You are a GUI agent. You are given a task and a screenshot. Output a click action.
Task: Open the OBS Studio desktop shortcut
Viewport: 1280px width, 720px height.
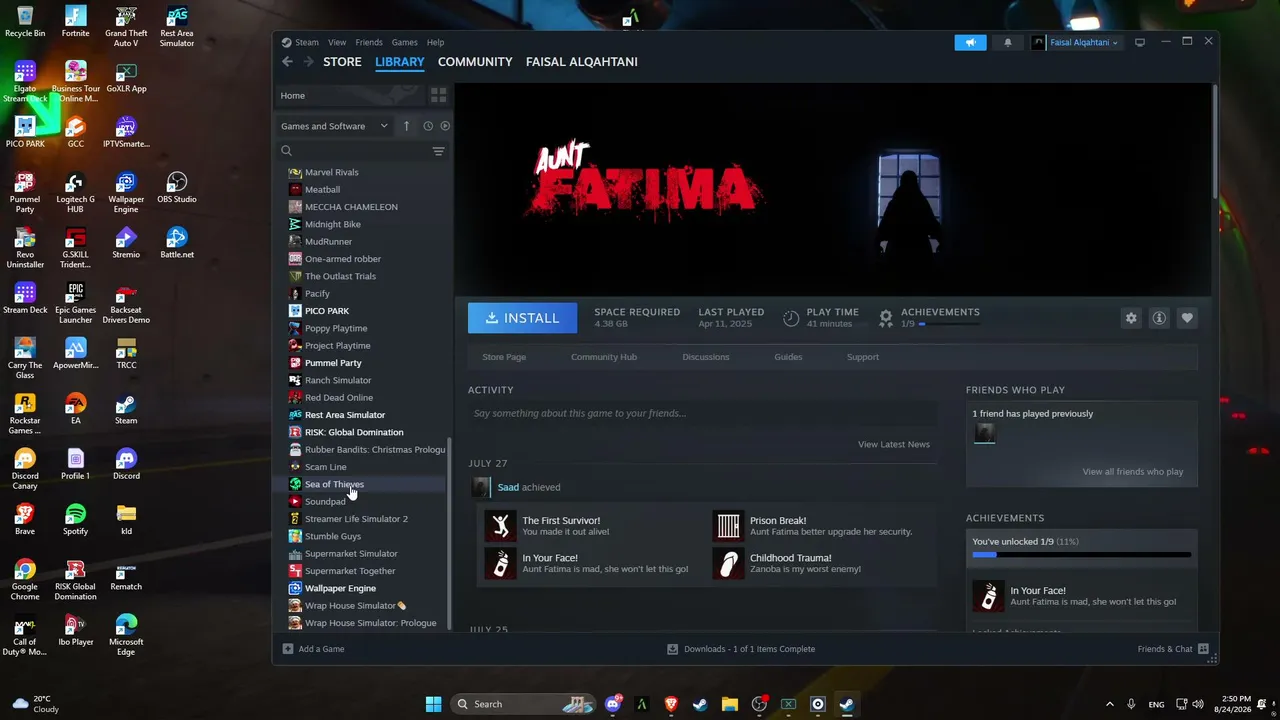click(x=177, y=187)
